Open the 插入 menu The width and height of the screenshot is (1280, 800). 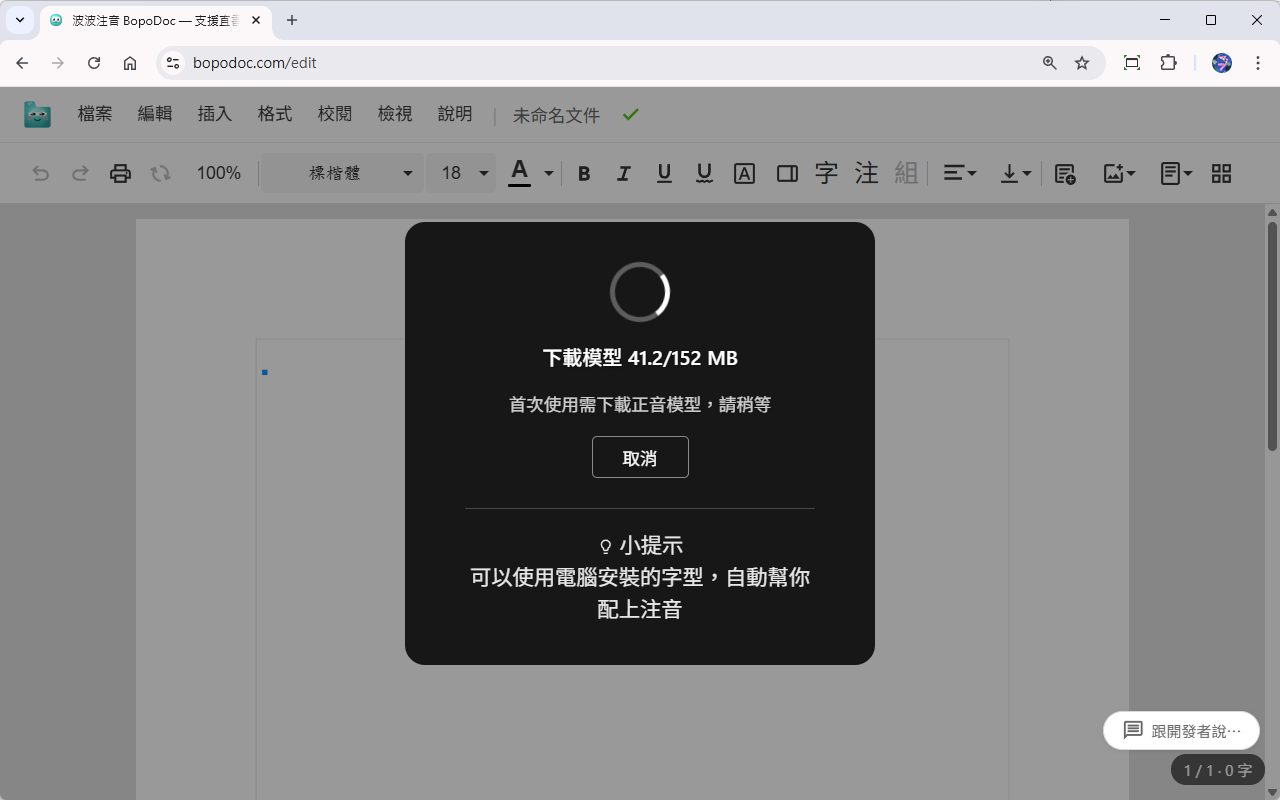click(214, 114)
